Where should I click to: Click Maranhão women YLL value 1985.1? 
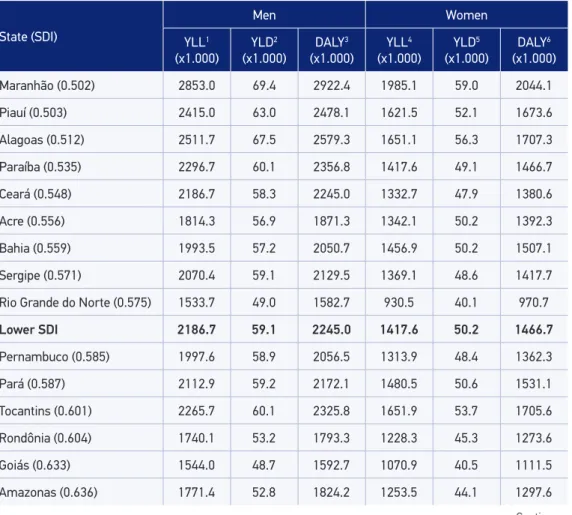pos(399,86)
